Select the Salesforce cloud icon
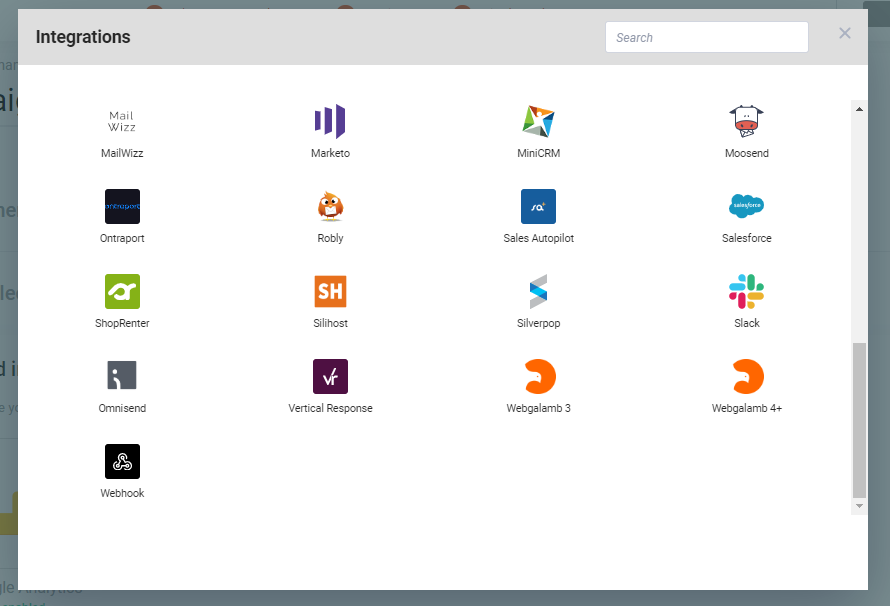890x606 pixels. click(x=746, y=207)
